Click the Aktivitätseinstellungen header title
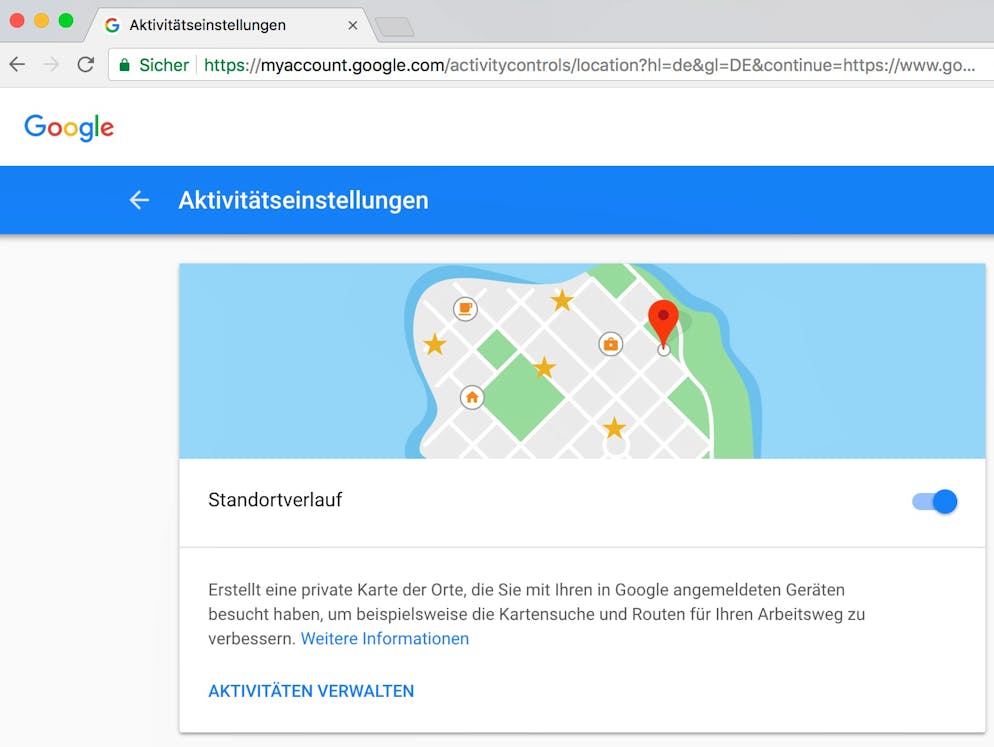 pyautogui.click(x=304, y=200)
